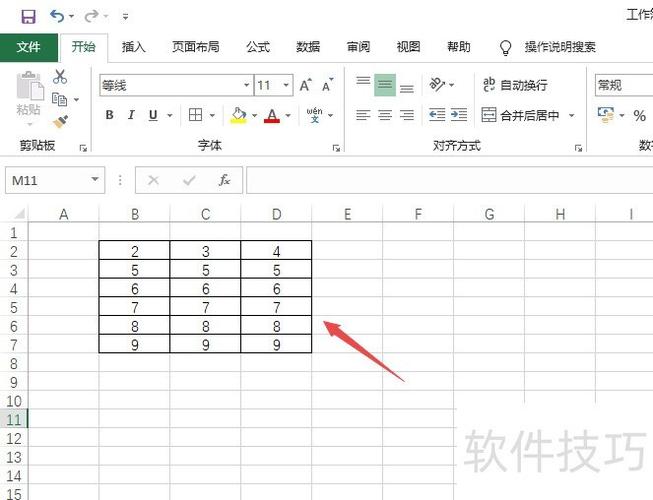Expand the Borders options arrow
653x500 pixels.
pos(212,115)
